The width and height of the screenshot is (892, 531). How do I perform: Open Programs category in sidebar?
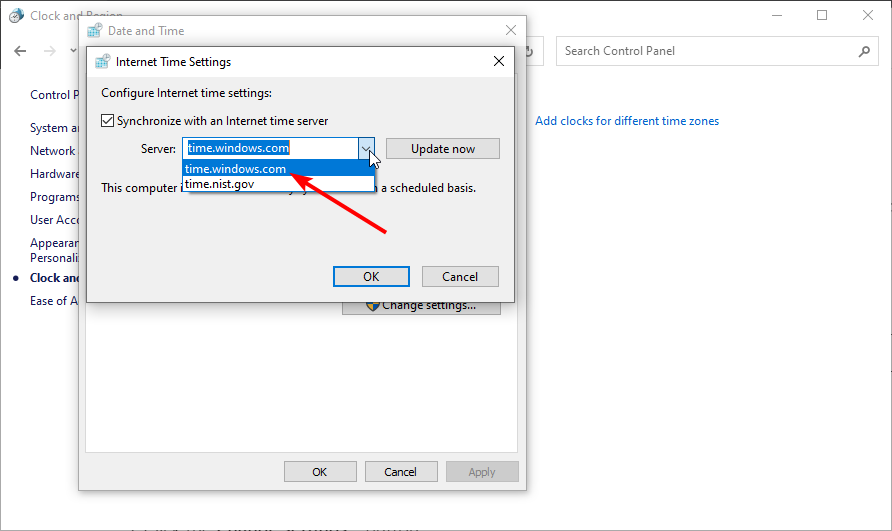pos(55,197)
